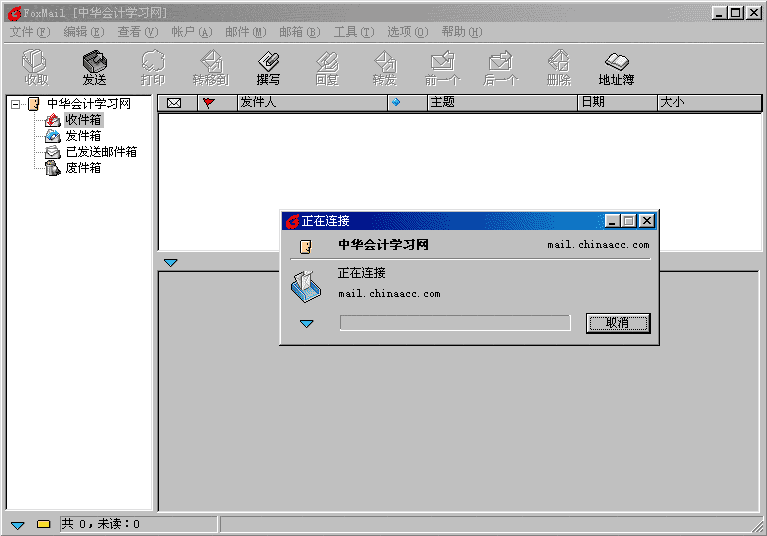Click the 转发 (forward) toolbar icon
Image resolution: width=767 pixels, height=536 pixels.
tap(385, 67)
